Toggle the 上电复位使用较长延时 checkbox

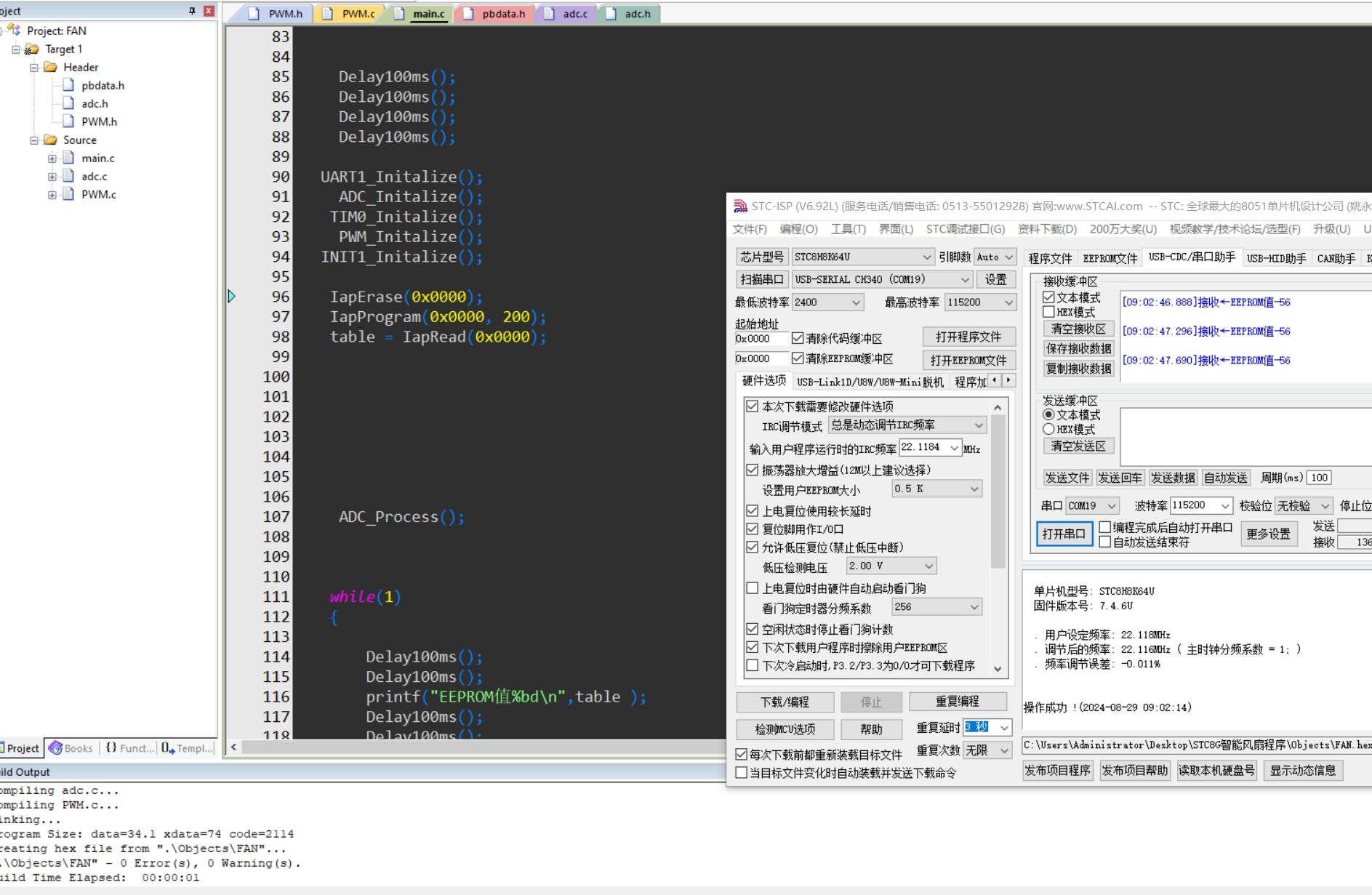pos(753,510)
